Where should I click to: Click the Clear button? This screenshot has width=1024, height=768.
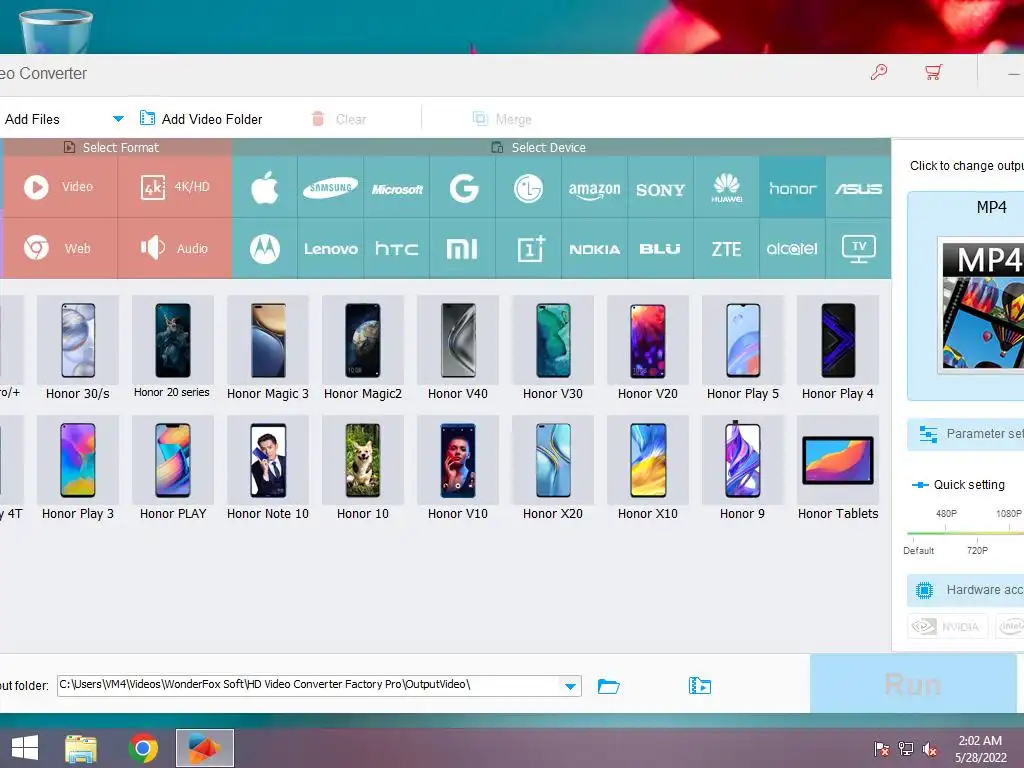(x=339, y=119)
